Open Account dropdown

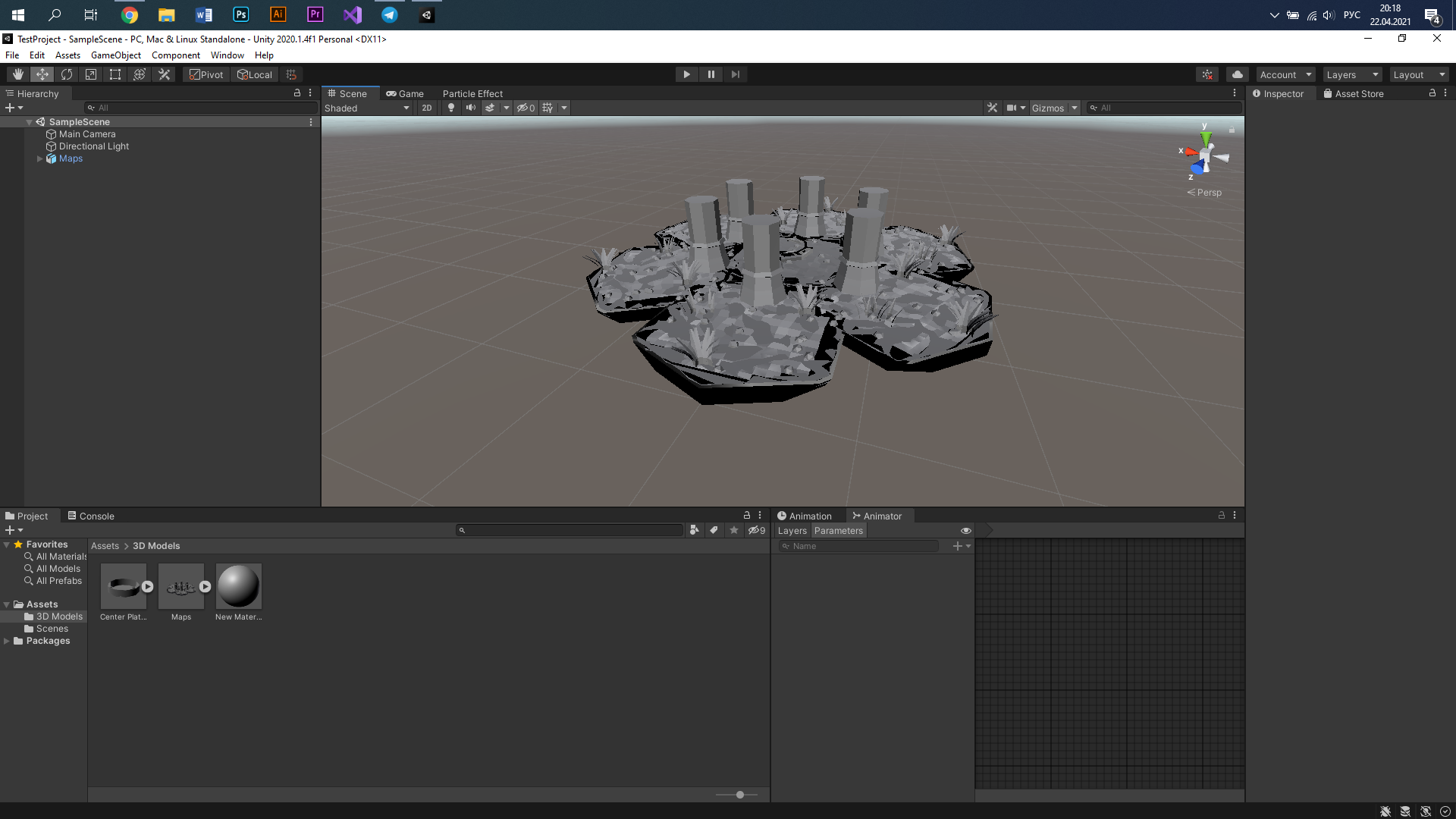coord(1285,74)
